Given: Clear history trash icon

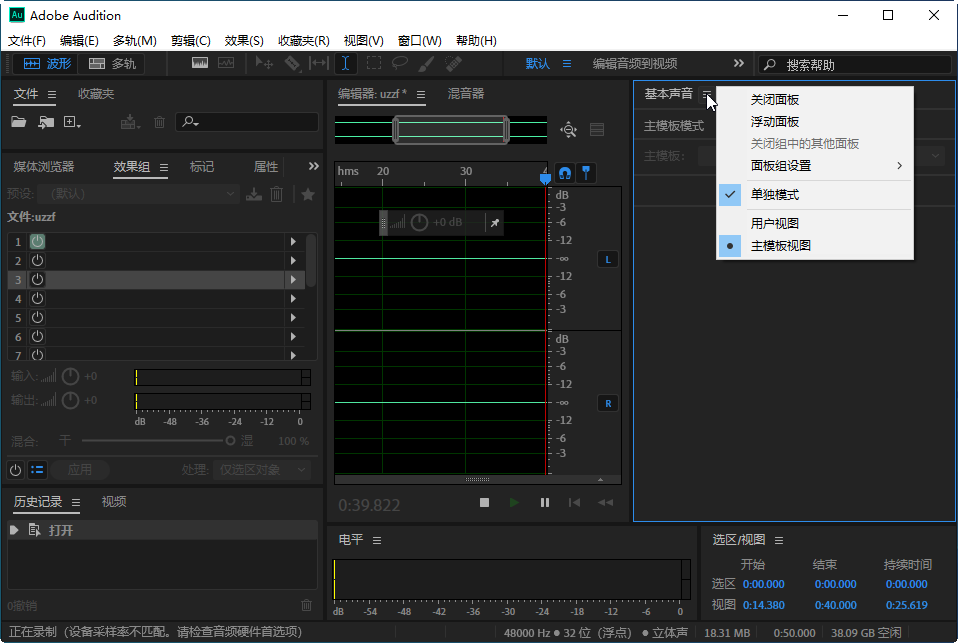Looking at the screenshot, I should [307, 605].
